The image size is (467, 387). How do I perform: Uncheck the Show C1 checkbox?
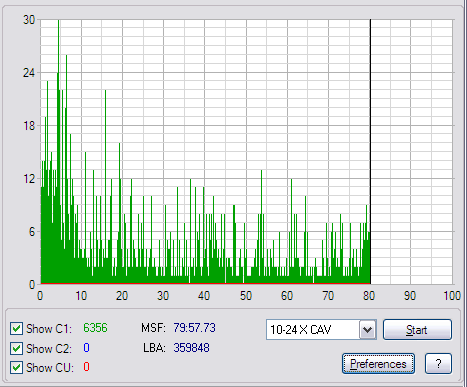point(16,329)
